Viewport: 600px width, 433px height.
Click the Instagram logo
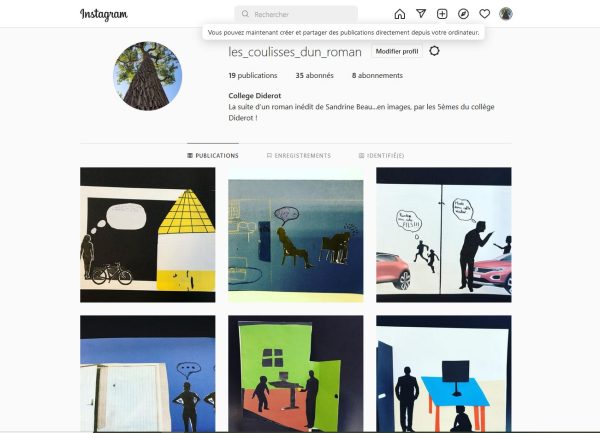coord(104,15)
